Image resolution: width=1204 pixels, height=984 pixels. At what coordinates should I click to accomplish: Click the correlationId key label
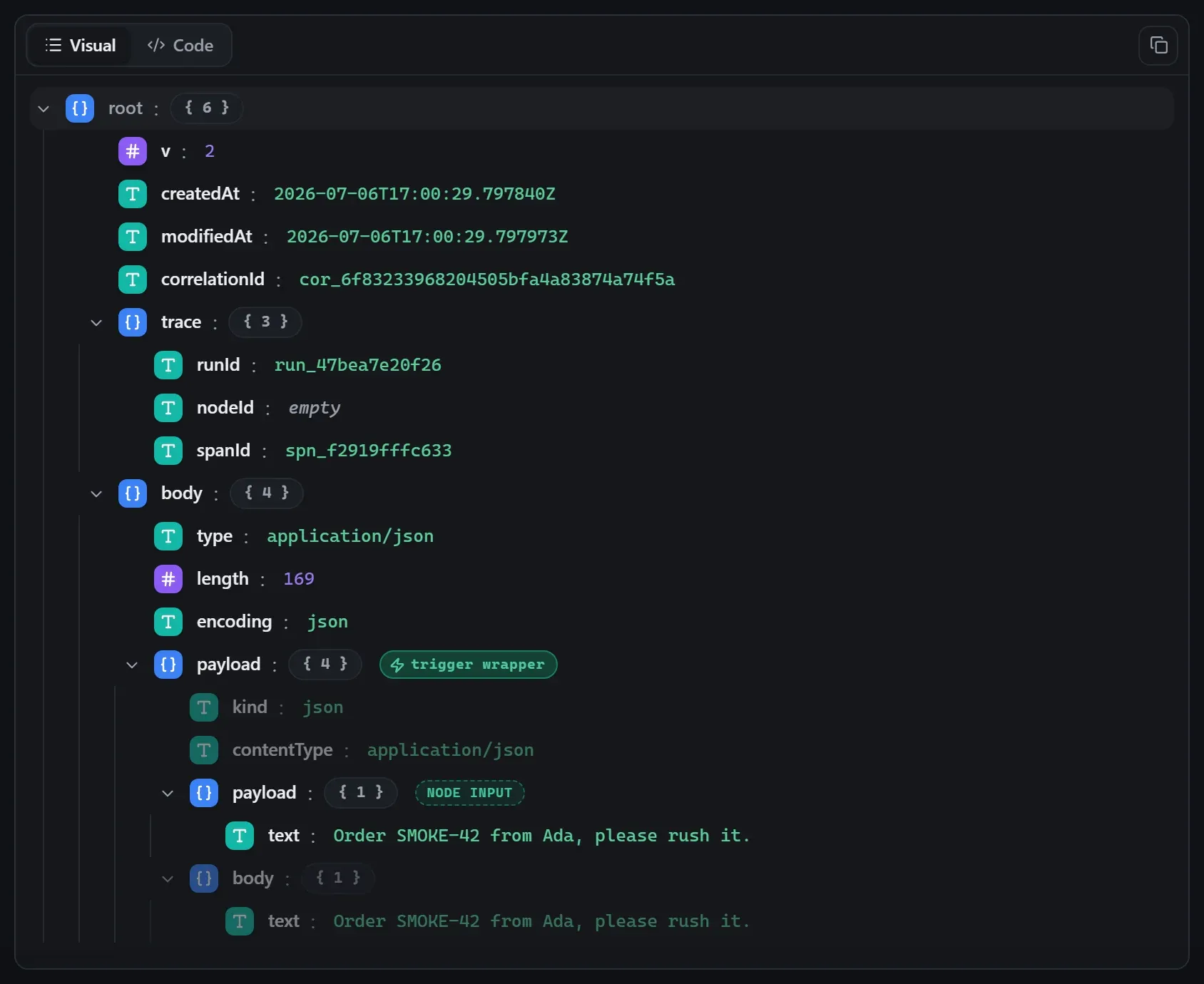pos(213,280)
